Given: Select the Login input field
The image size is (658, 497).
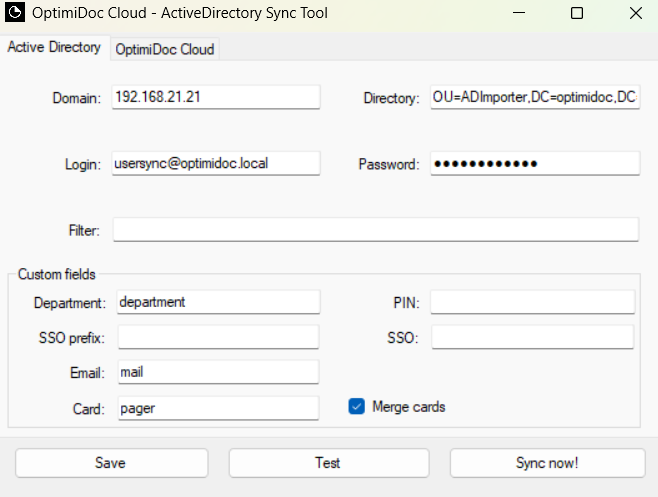Looking at the screenshot, I should click(x=216, y=163).
